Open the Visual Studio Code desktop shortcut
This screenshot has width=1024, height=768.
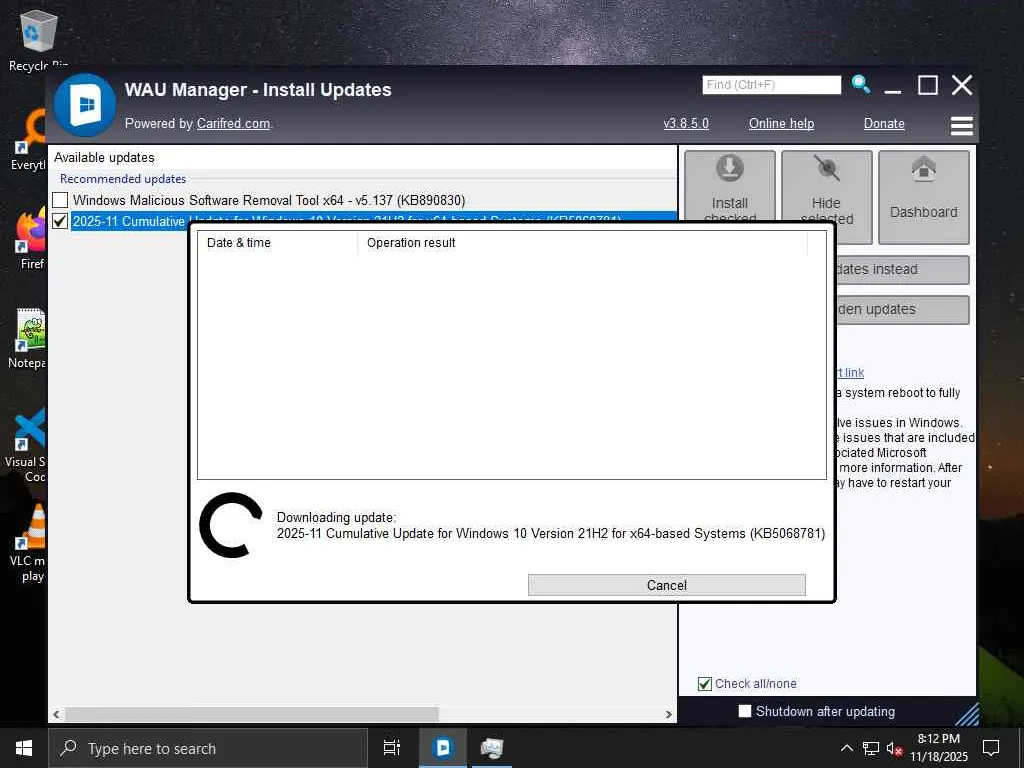tap(26, 444)
